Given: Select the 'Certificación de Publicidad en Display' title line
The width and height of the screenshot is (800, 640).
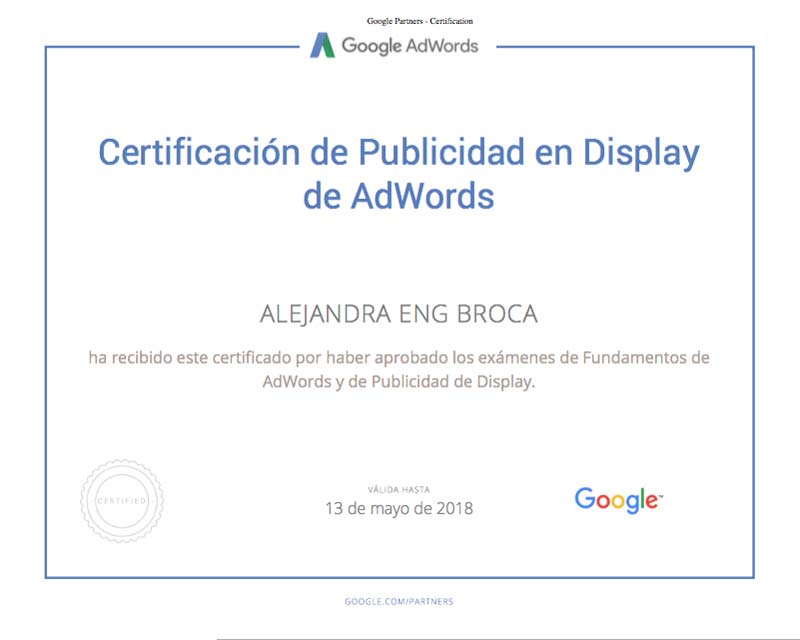Looking at the screenshot, I should coord(399,153).
